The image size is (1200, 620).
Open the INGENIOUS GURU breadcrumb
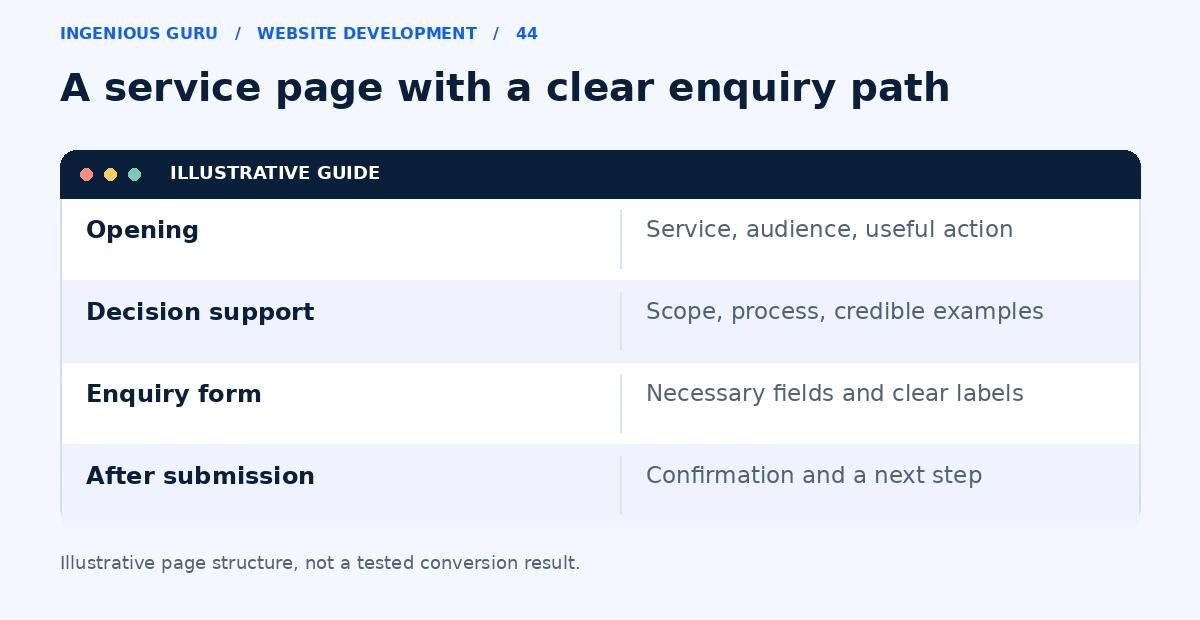(x=139, y=34)
